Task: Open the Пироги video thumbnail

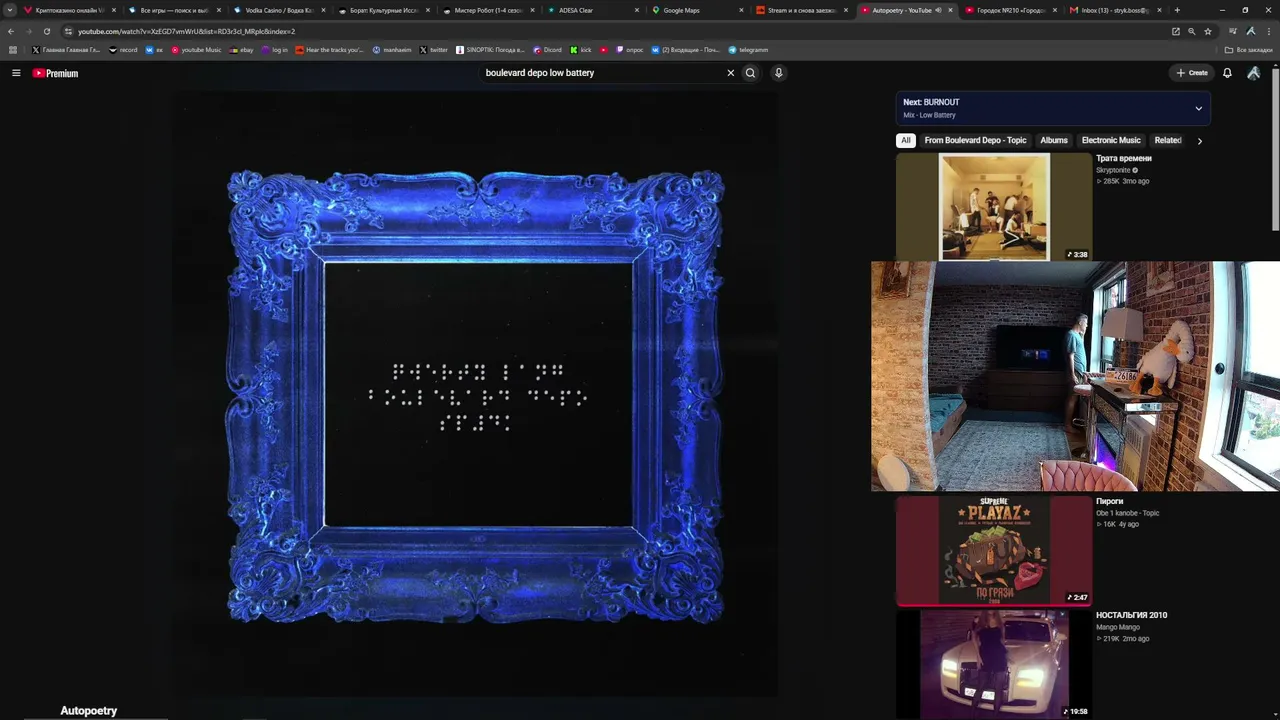Action: pos(994,551)
